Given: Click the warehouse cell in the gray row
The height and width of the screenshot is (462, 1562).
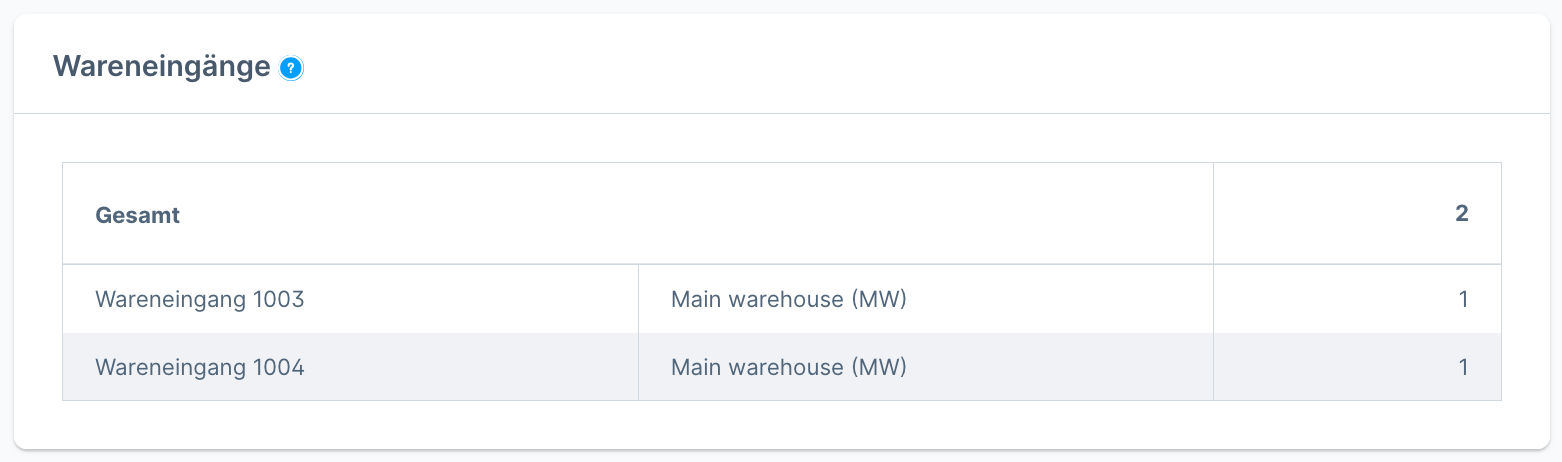Looking at the screenshot, I should tap(925, 367).
